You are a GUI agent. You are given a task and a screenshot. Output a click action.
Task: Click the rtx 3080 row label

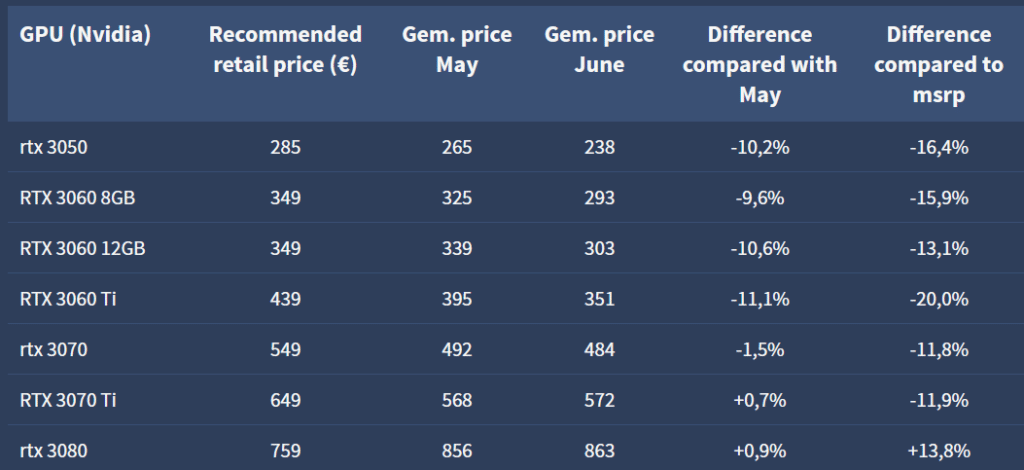(x=53, y=451)
